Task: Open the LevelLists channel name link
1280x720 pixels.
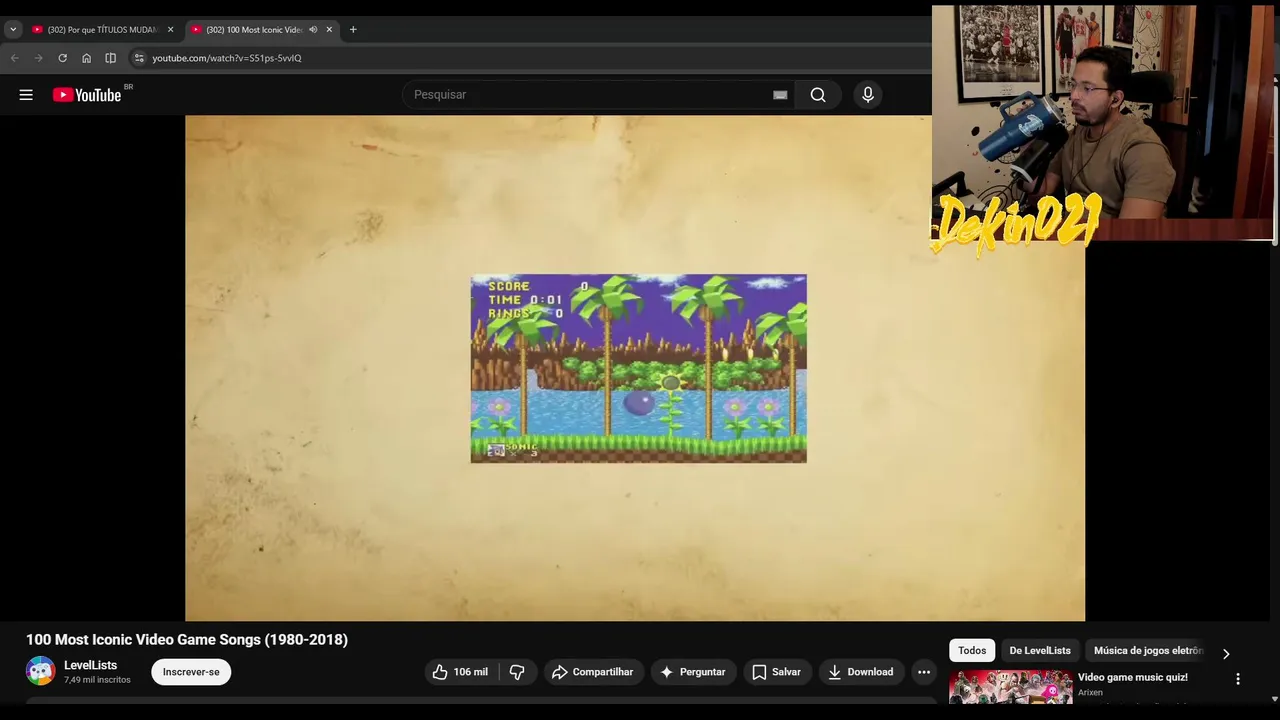Action: tap(90, 665)
